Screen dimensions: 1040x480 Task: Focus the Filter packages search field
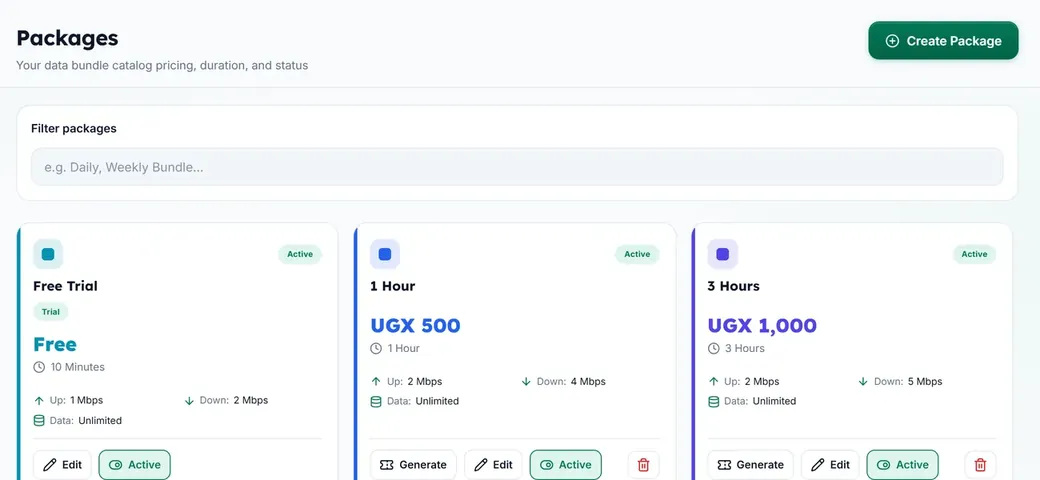click(x=517, y=167)
